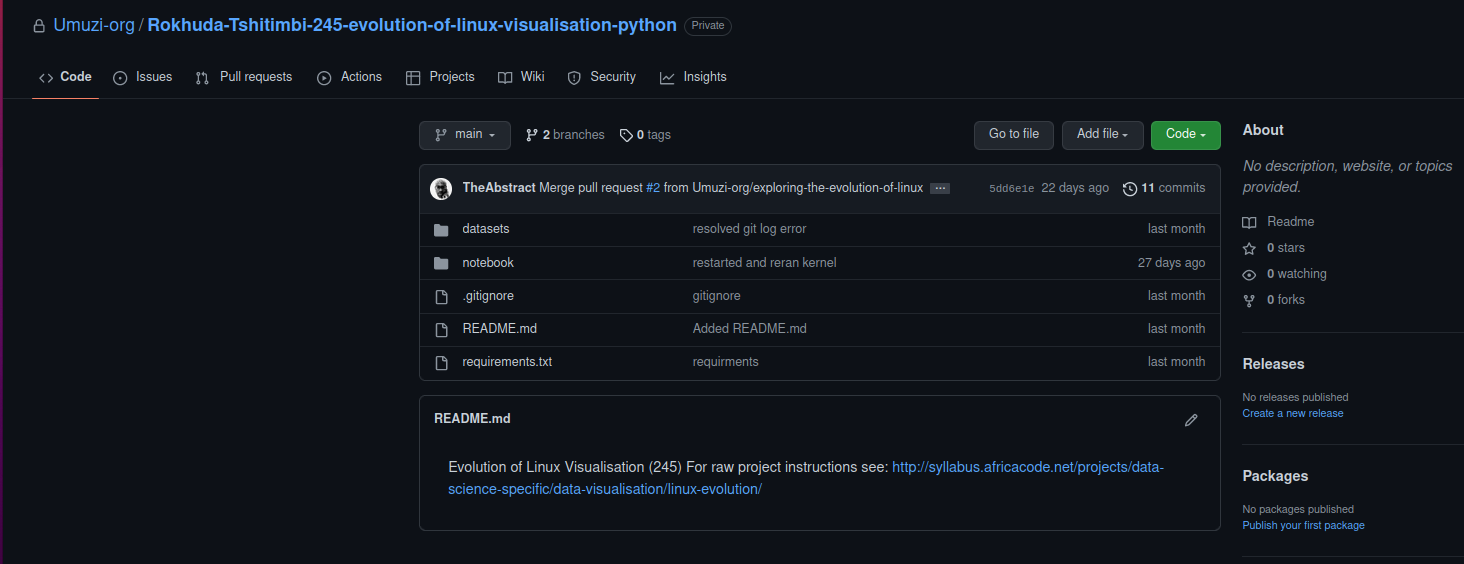Open the README.md file entry

[x=499, y=329]
